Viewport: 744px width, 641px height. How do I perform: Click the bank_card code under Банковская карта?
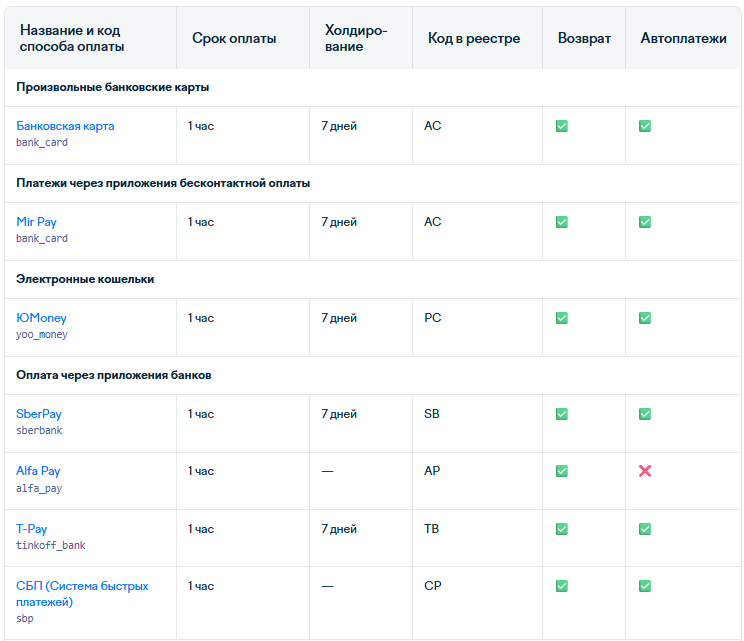click(42, 142)
